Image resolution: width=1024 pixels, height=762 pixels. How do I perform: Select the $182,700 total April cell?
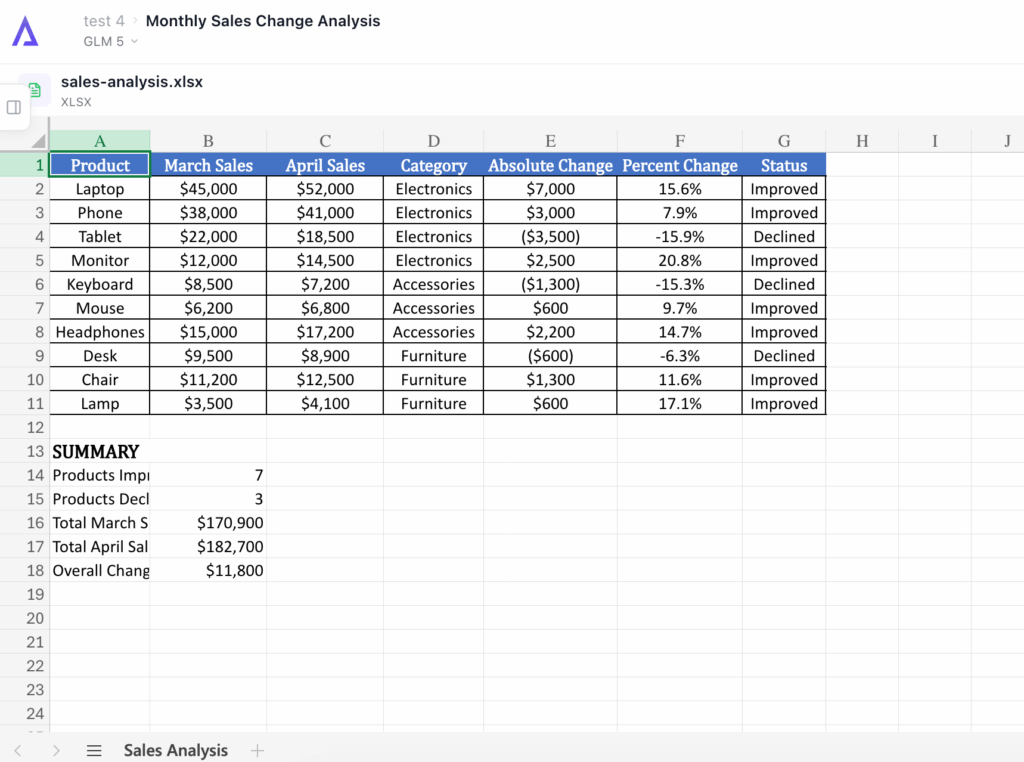pos(208,547)
